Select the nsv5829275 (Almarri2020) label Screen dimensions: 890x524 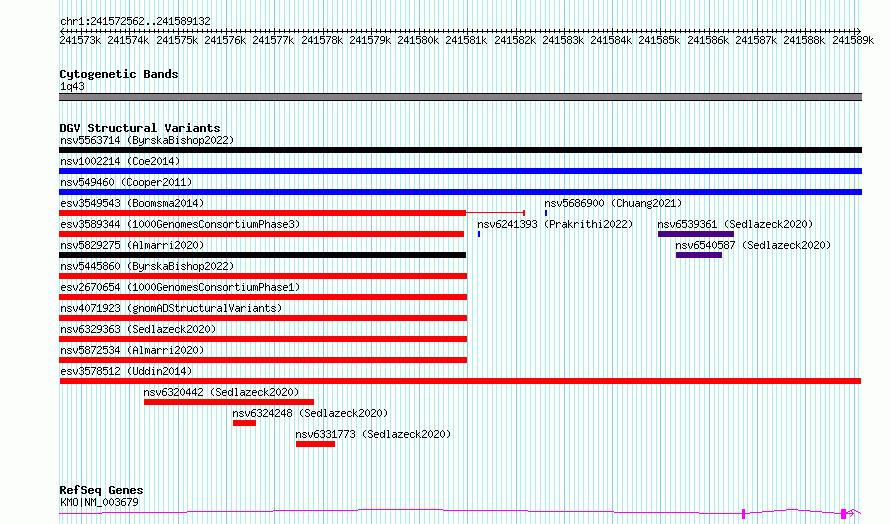tap(132, 245)
